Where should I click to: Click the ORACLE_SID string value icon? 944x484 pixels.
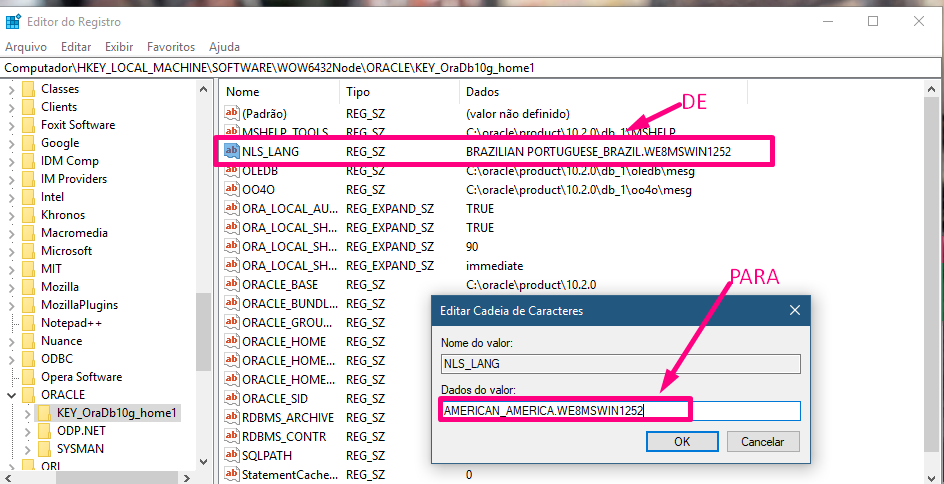232,398
